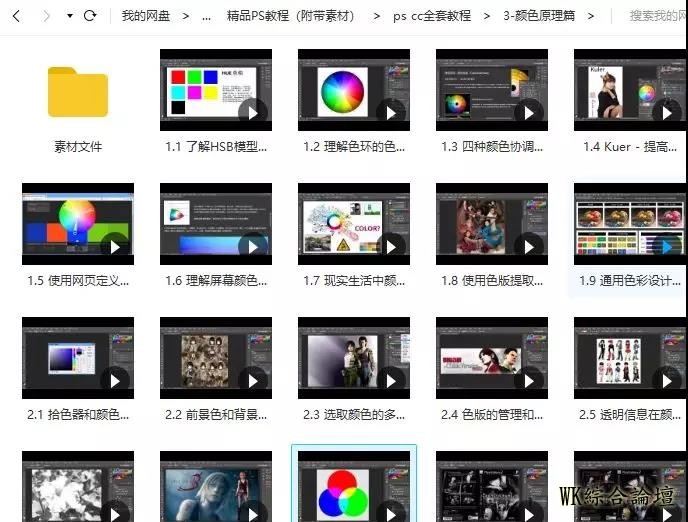Image resolution: width=688 pixels, height=522 pixels.
Task: Expand chevron after ps cc全套教程
Action: pyautogui.click(x=487, y=16)
